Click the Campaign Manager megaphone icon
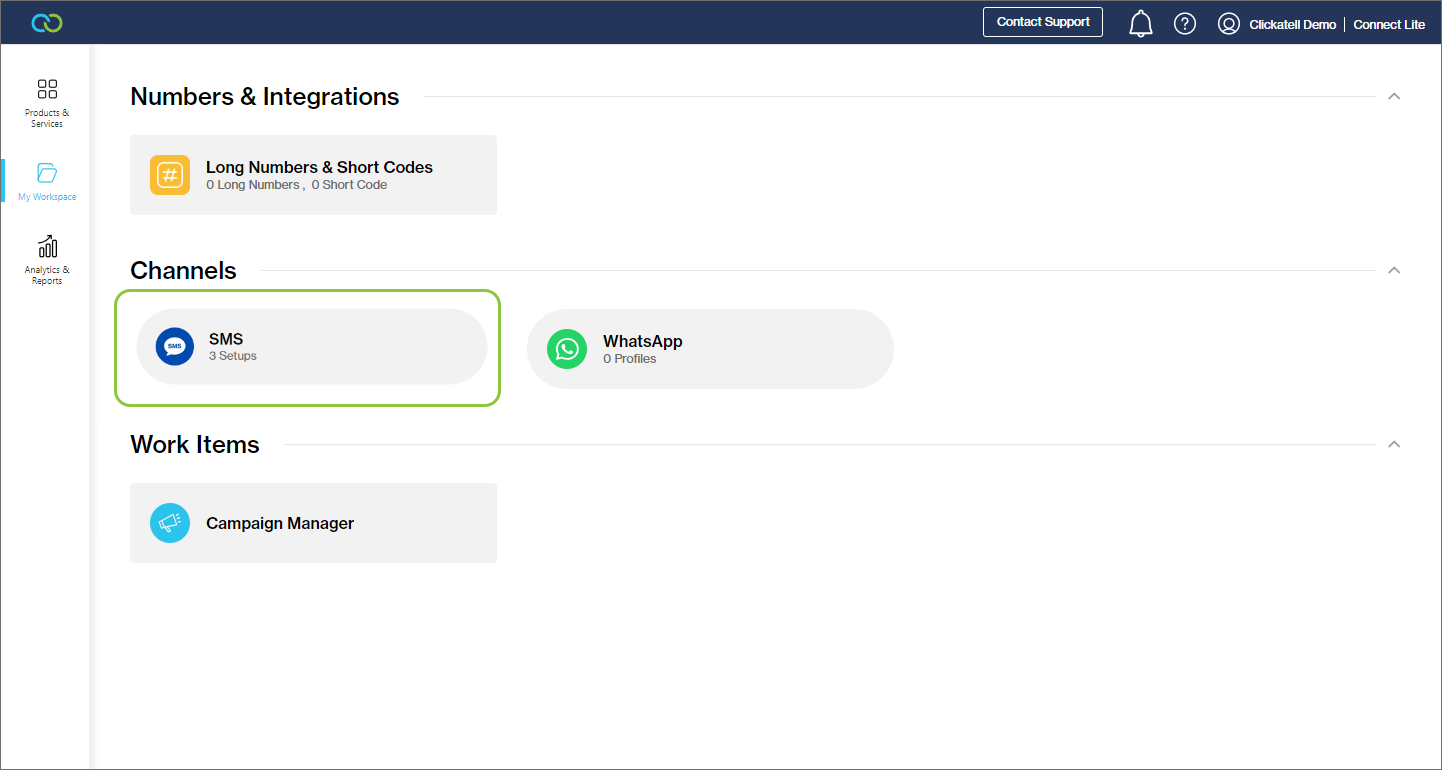1442x770 pixels. [x=170, y=523]
